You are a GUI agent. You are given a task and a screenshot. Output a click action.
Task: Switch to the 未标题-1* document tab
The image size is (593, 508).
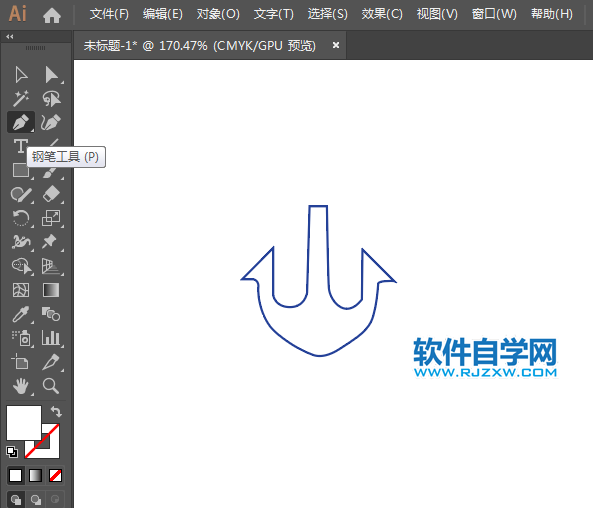tap(199, 46)
